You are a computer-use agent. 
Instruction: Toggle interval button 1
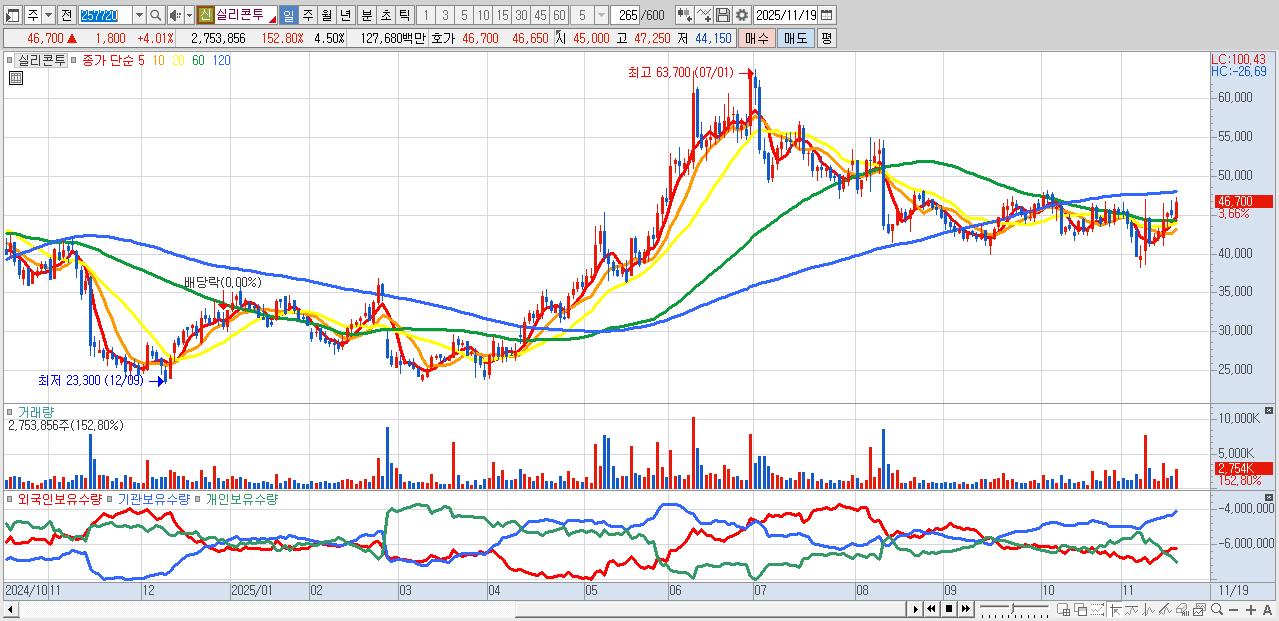(425, 15)
